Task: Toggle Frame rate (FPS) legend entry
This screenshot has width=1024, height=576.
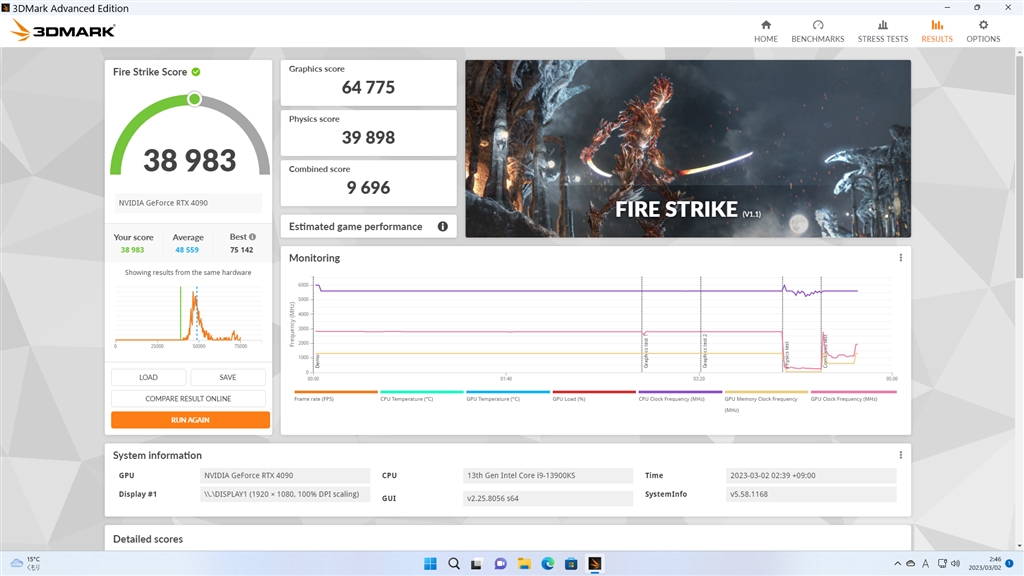Action: coord(336,396)
